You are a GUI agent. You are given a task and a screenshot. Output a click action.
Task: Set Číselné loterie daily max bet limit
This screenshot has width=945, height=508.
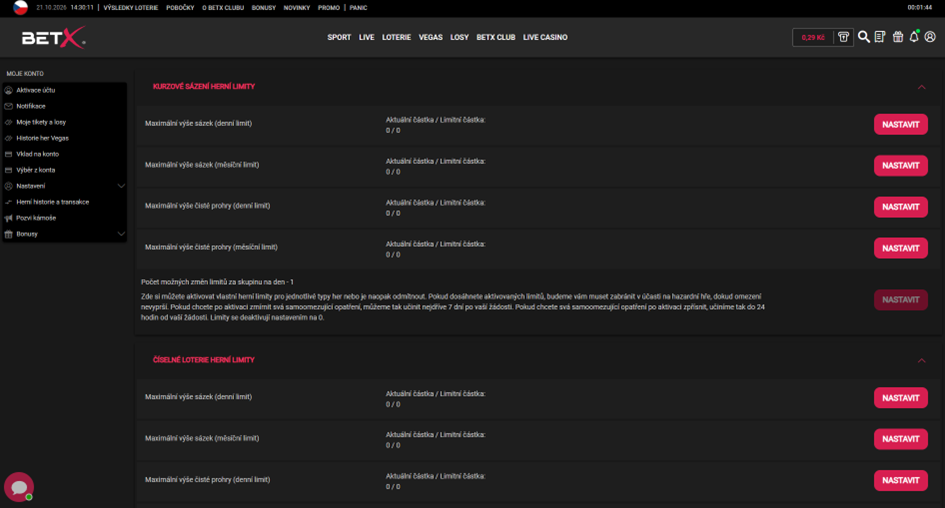[900, 398]
